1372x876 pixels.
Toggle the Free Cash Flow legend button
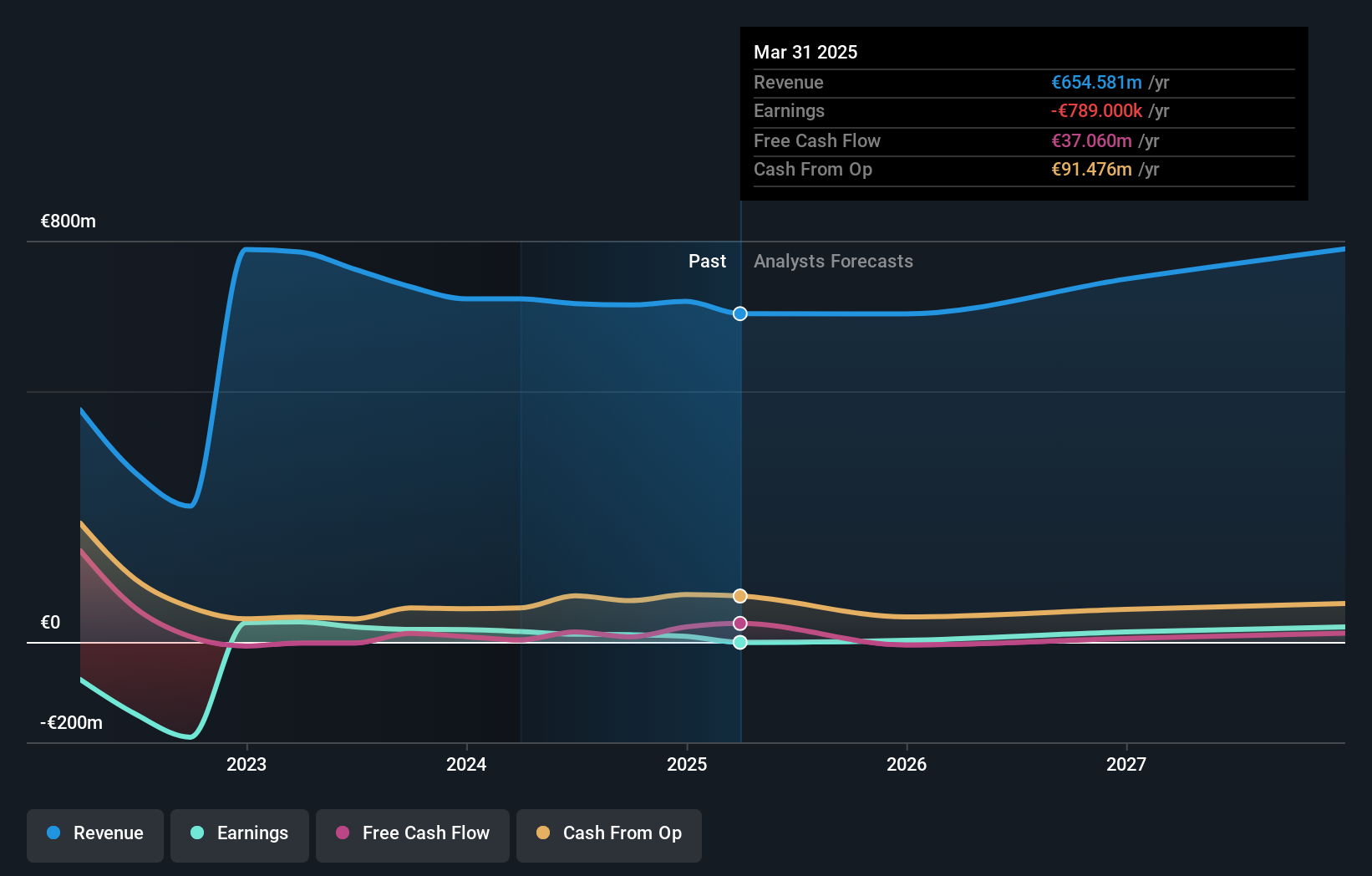coord(413,834)
